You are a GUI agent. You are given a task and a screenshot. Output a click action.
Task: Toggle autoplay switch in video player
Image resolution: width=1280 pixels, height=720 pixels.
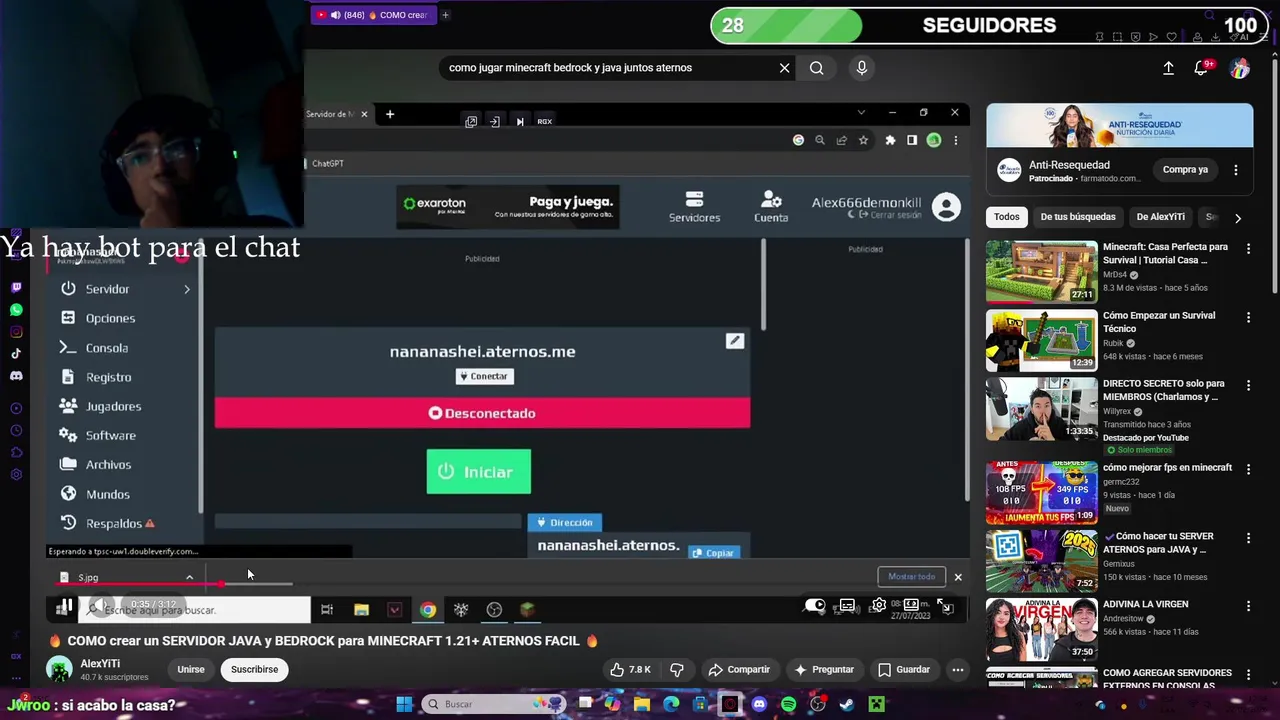point(815,606)
